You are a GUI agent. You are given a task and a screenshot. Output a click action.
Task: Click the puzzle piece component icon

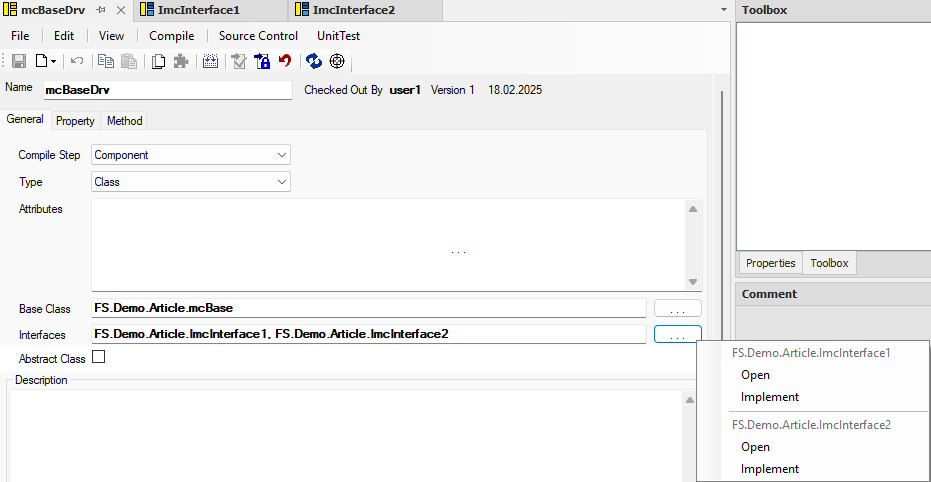click(x=180, y=61)
